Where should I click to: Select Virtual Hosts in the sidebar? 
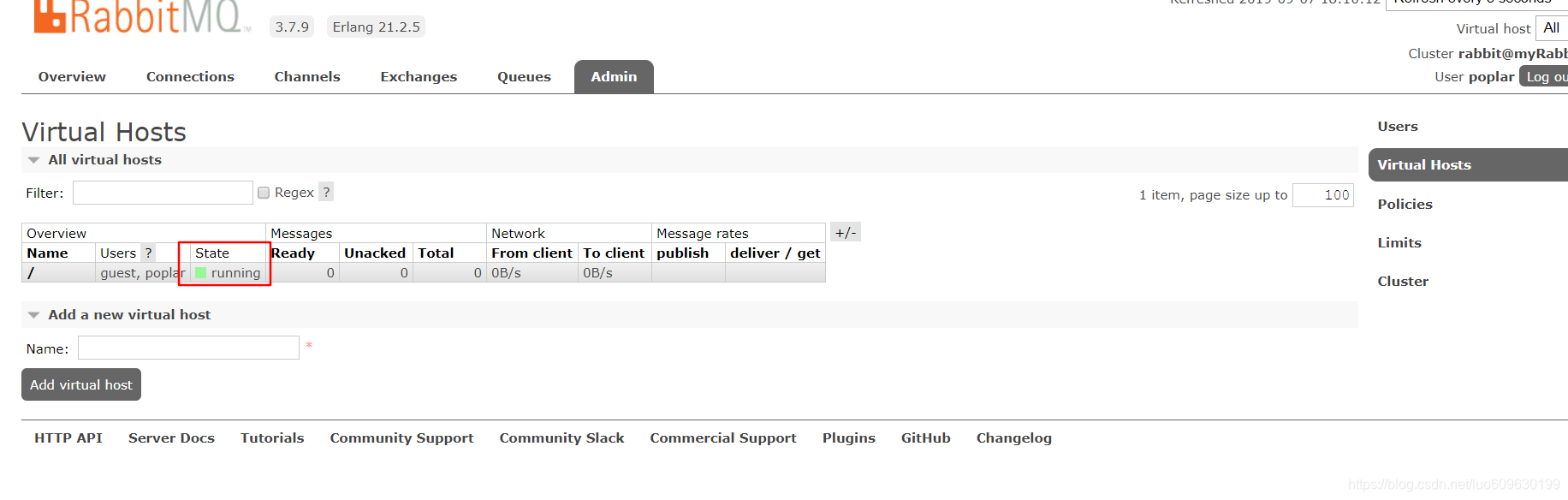coord(1423,164)
